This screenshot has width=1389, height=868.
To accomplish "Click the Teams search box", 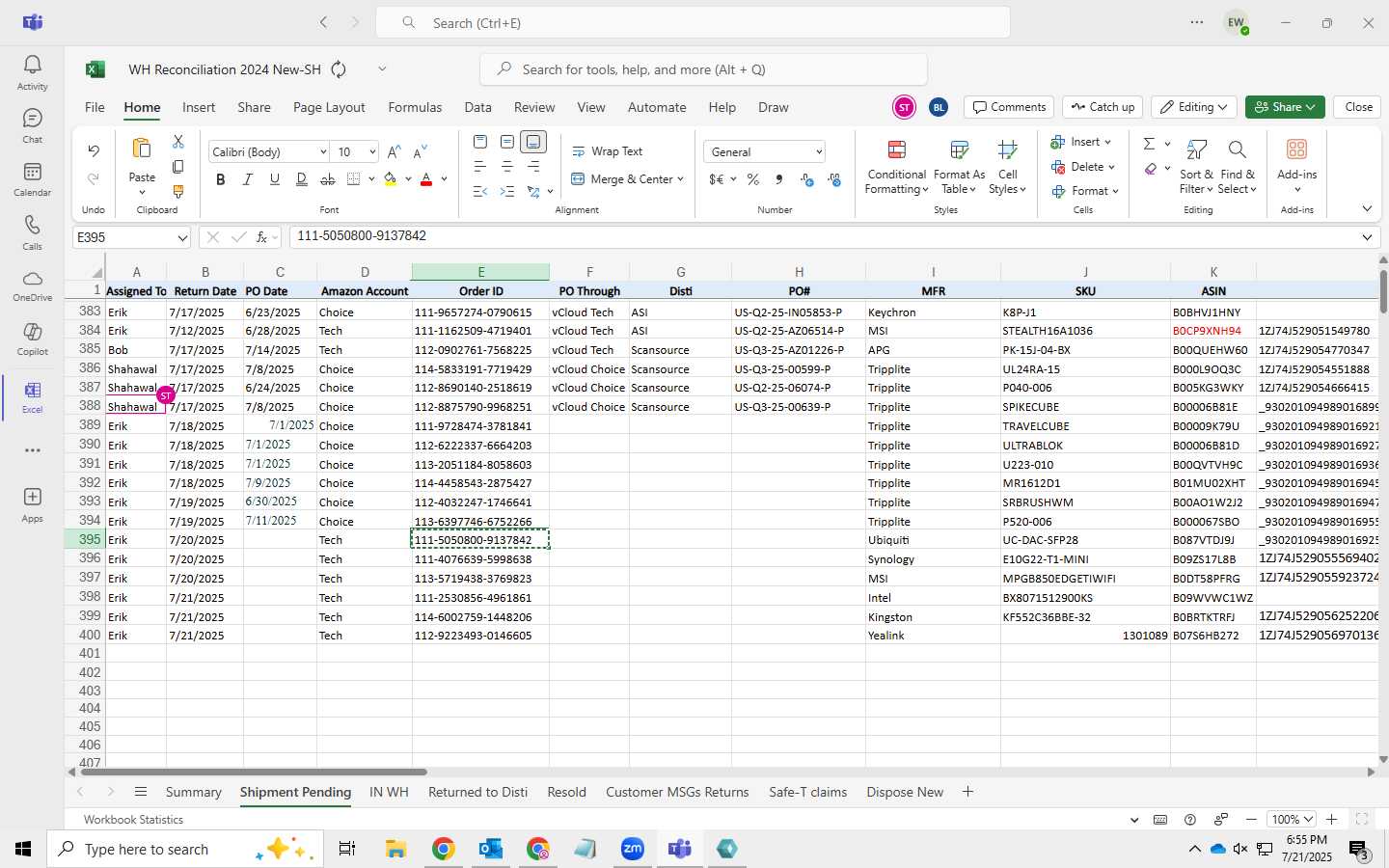I will tap(693, 22).
